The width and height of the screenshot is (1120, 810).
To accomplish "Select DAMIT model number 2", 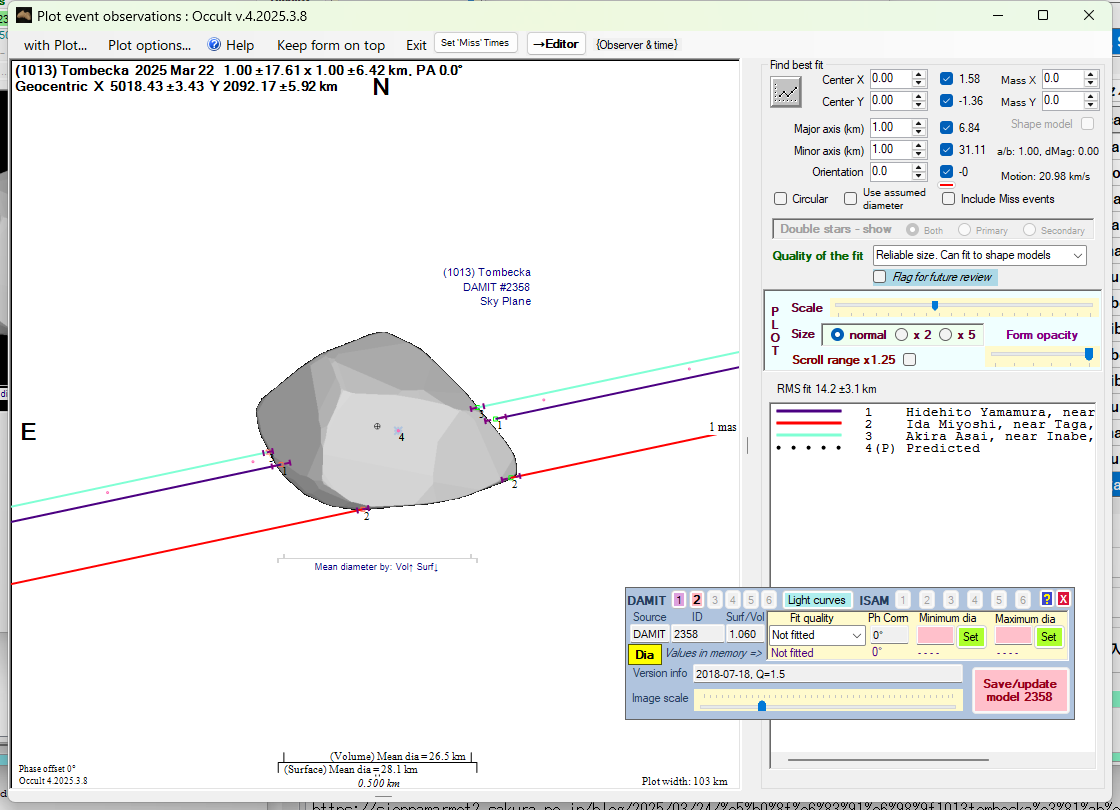I will (696, 600).
